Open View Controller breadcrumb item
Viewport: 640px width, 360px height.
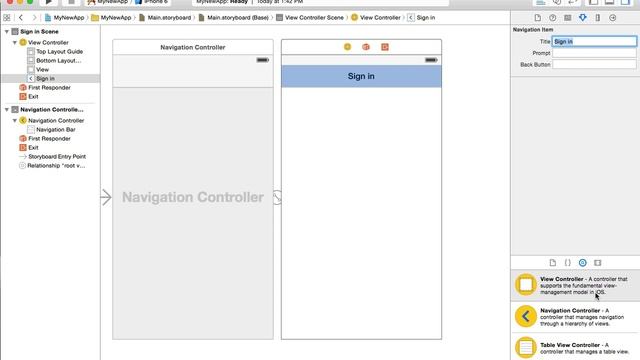coord(376,18)
